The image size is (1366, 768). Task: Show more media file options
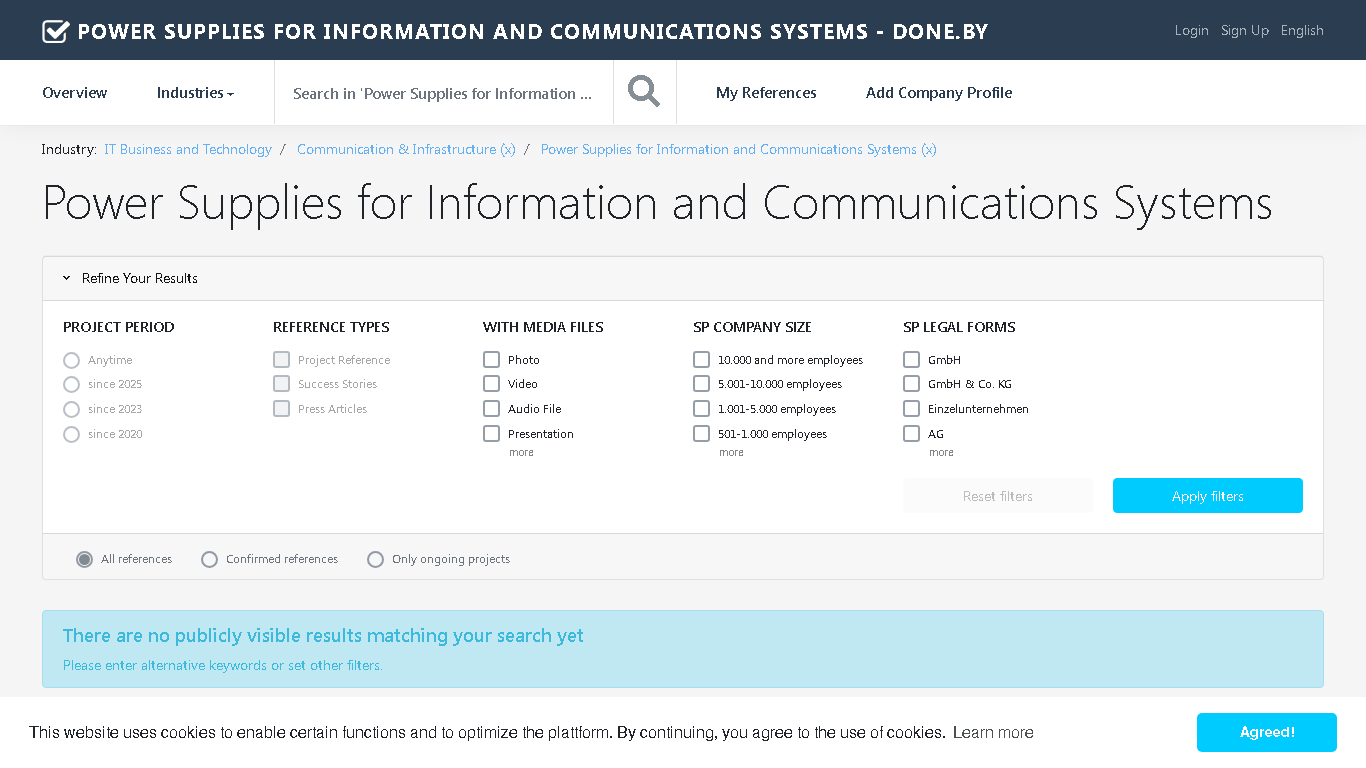click(521, 452)
